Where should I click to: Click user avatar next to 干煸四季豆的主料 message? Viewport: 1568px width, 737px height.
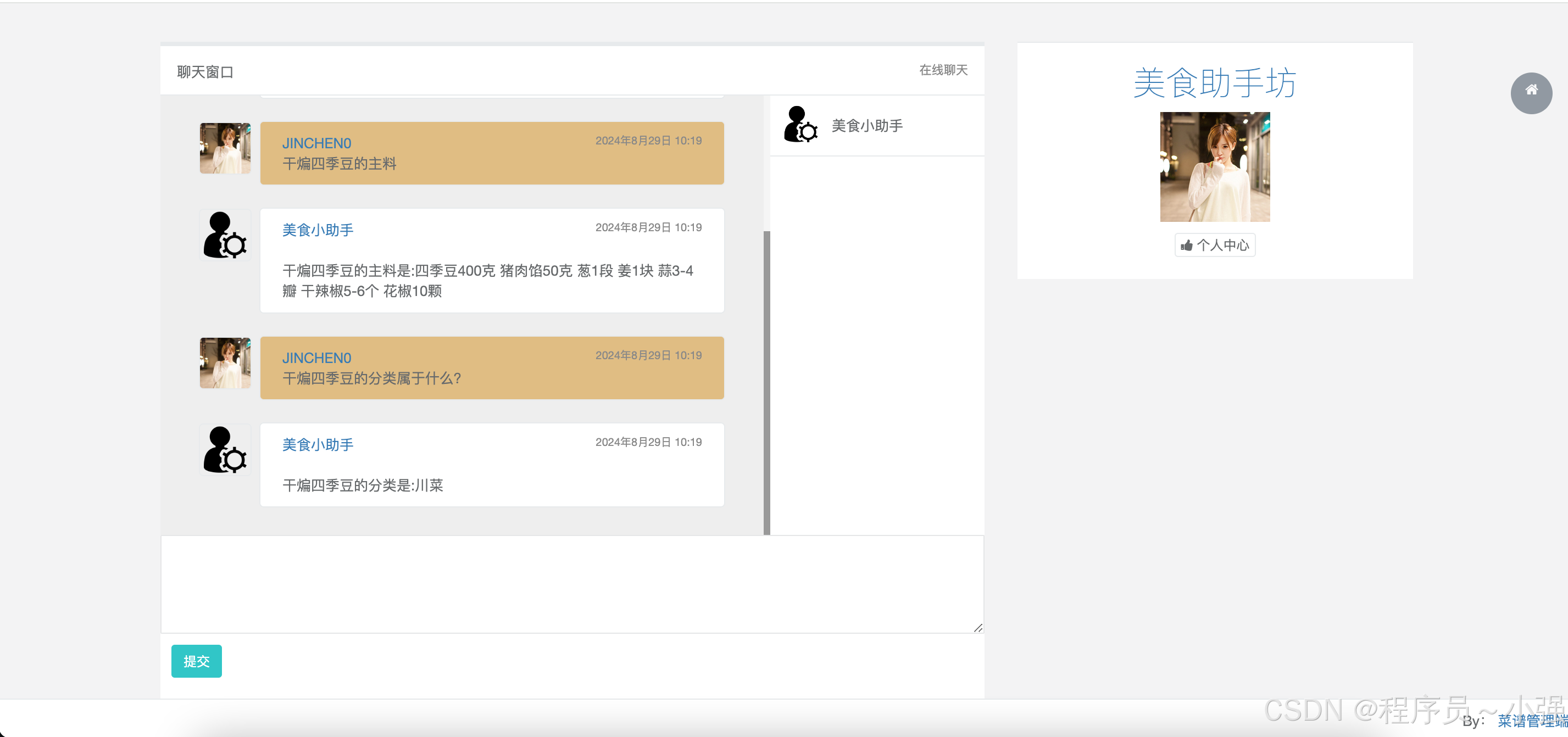tap(225, 148)
